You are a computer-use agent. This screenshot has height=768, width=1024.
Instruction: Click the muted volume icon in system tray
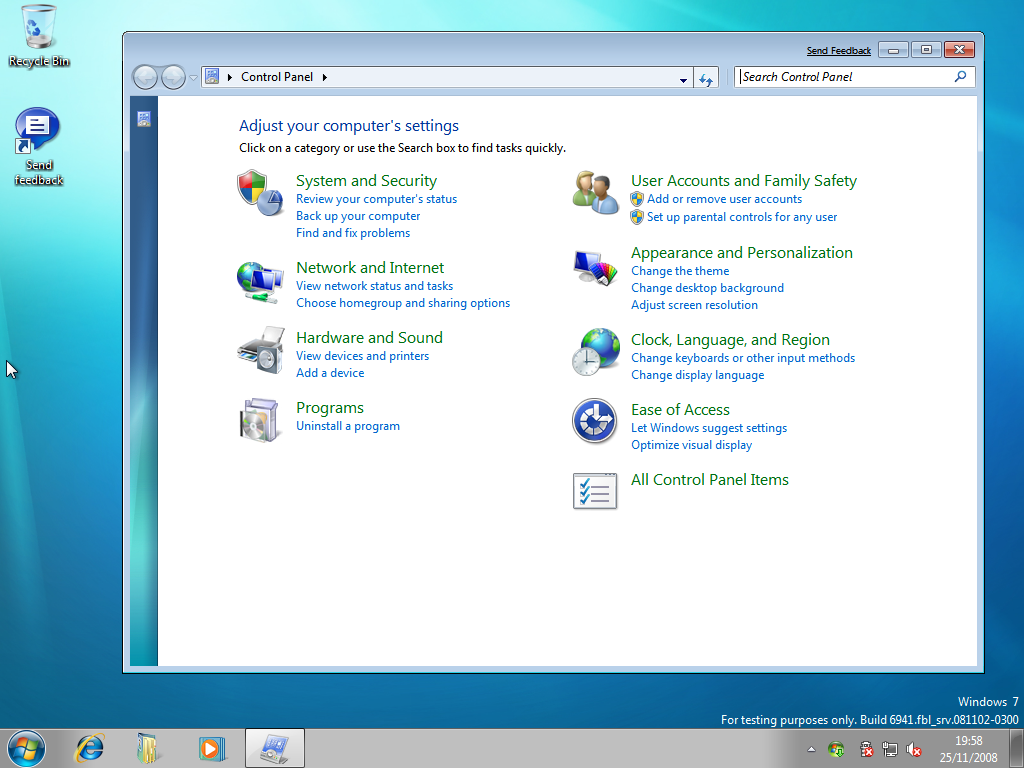coord(913,749)
